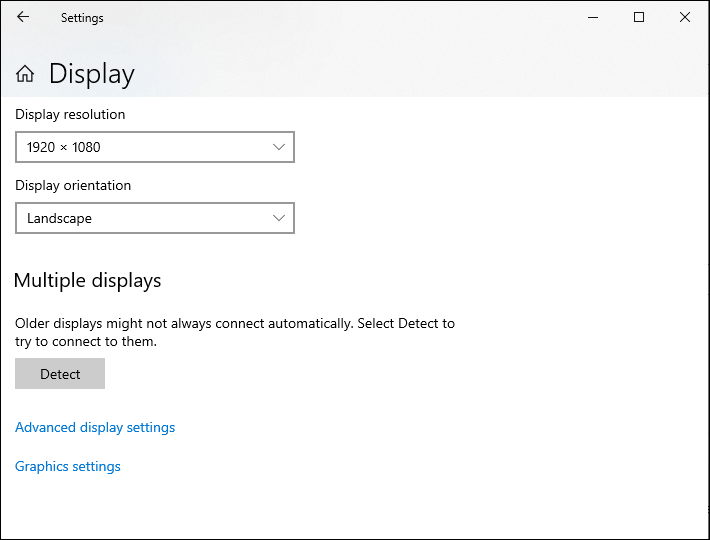The height and width of the screenshot is (540, 710).
Task: Minimize the Settings window
Action: [593, 17]
